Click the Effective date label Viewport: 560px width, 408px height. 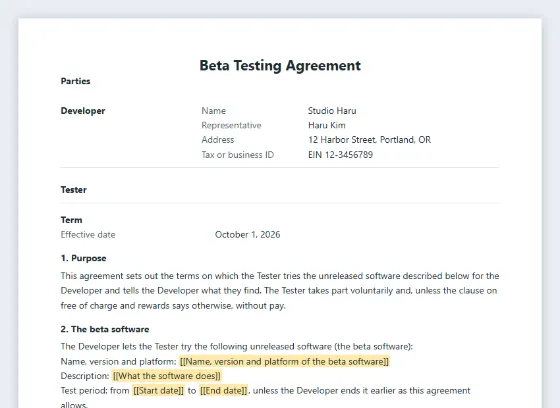coord(88,235)
